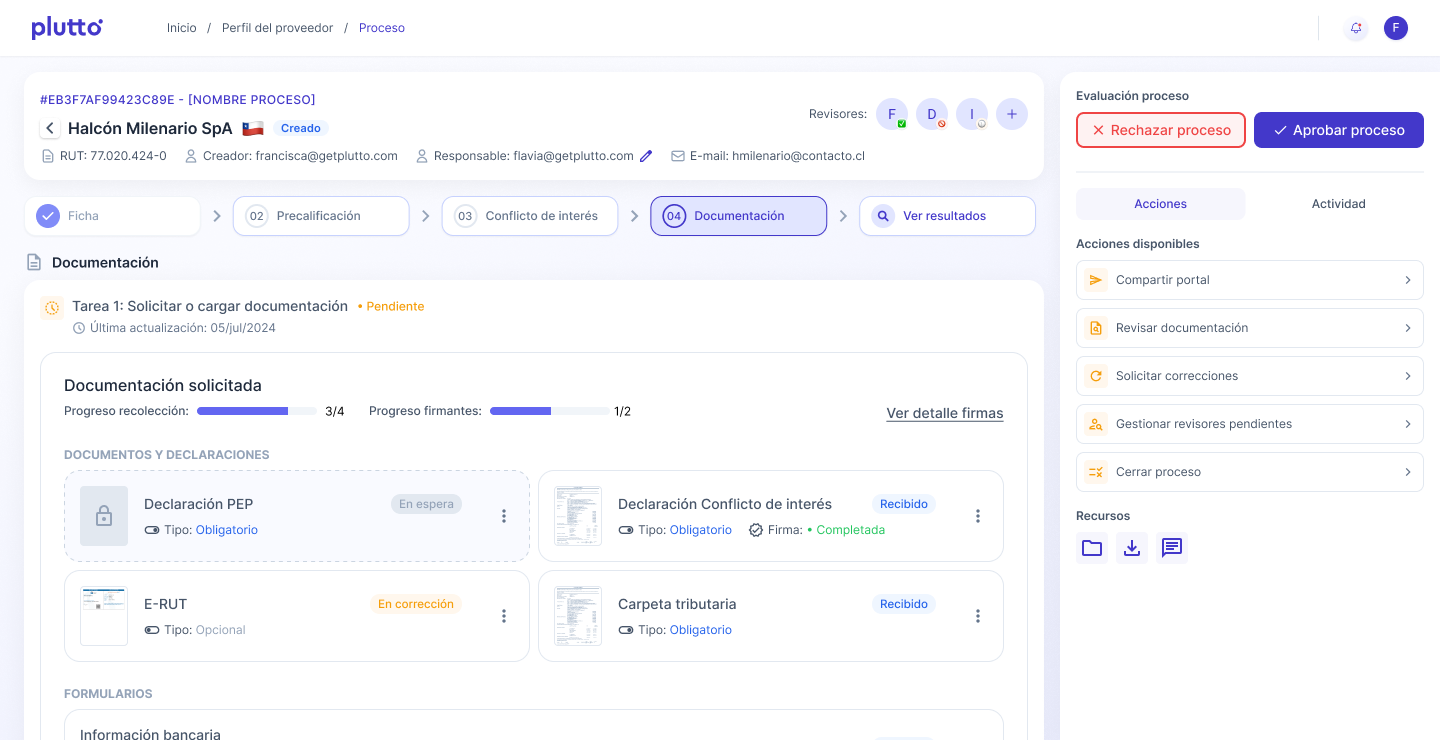Click the notification bell icon

tap(1356, 28)
